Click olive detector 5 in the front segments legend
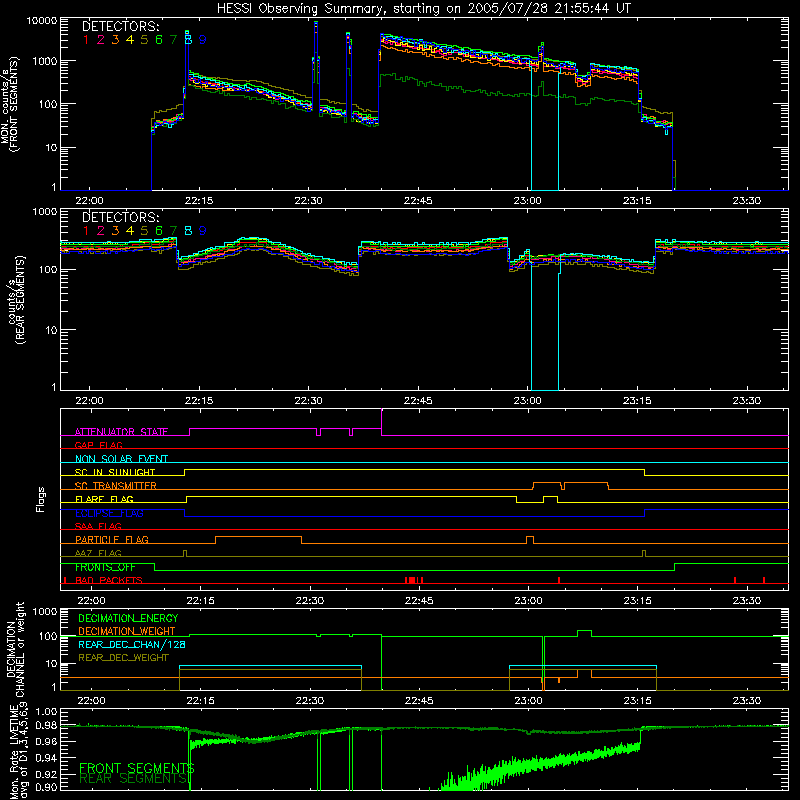This screenshot has width=800, height=800. (144, 40)
